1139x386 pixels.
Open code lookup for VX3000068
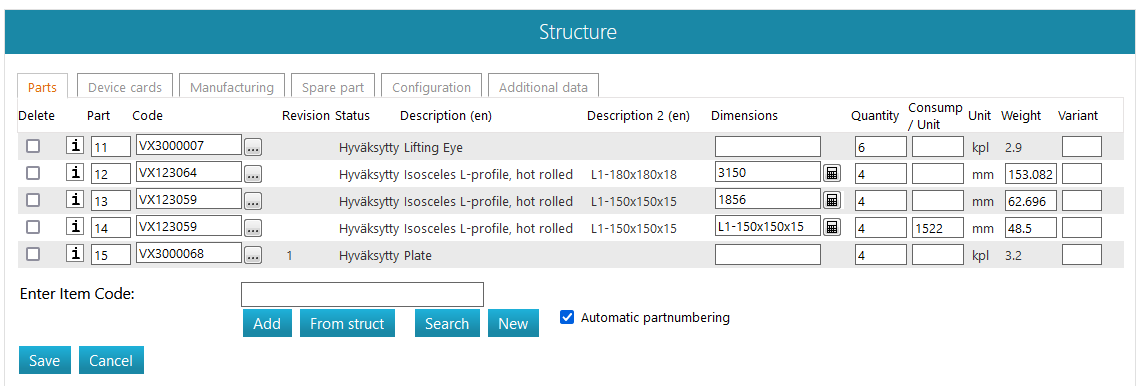253,255
